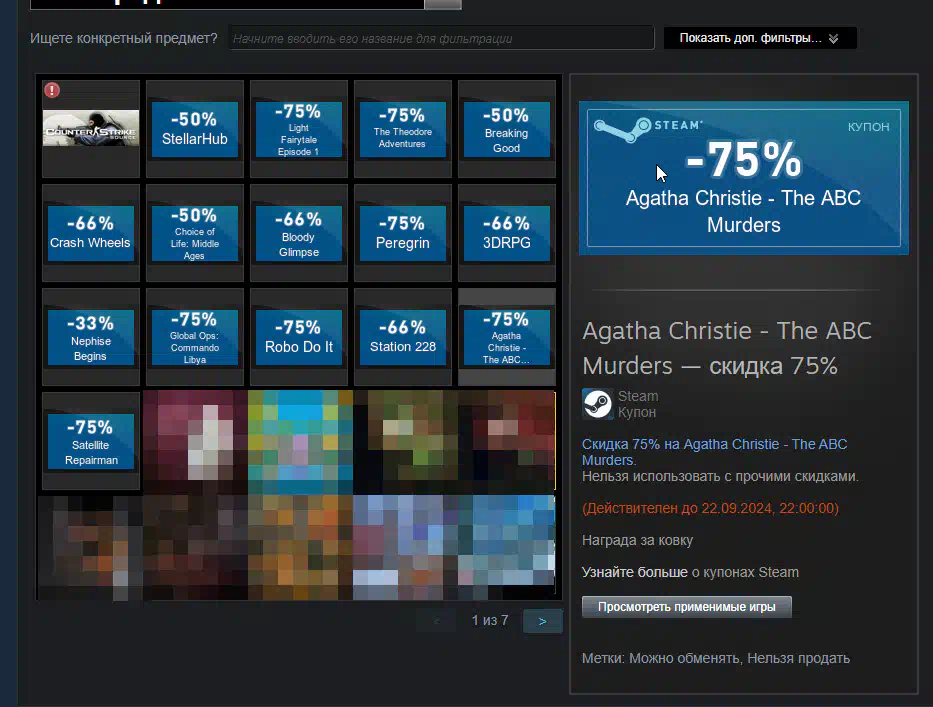Click Просмотреть применимые игры button

[687, 607]
